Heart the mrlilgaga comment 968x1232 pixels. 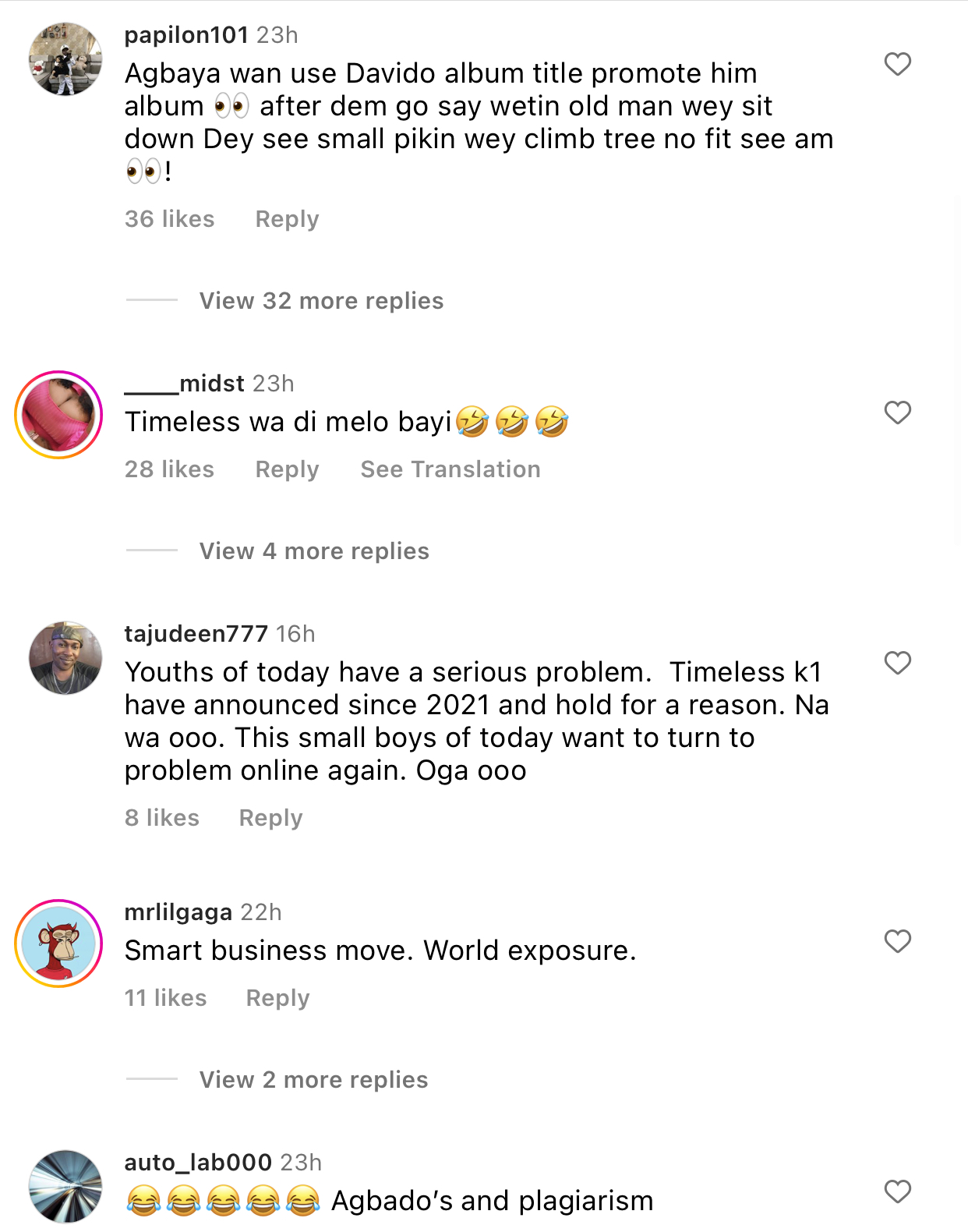coord(897,941)
